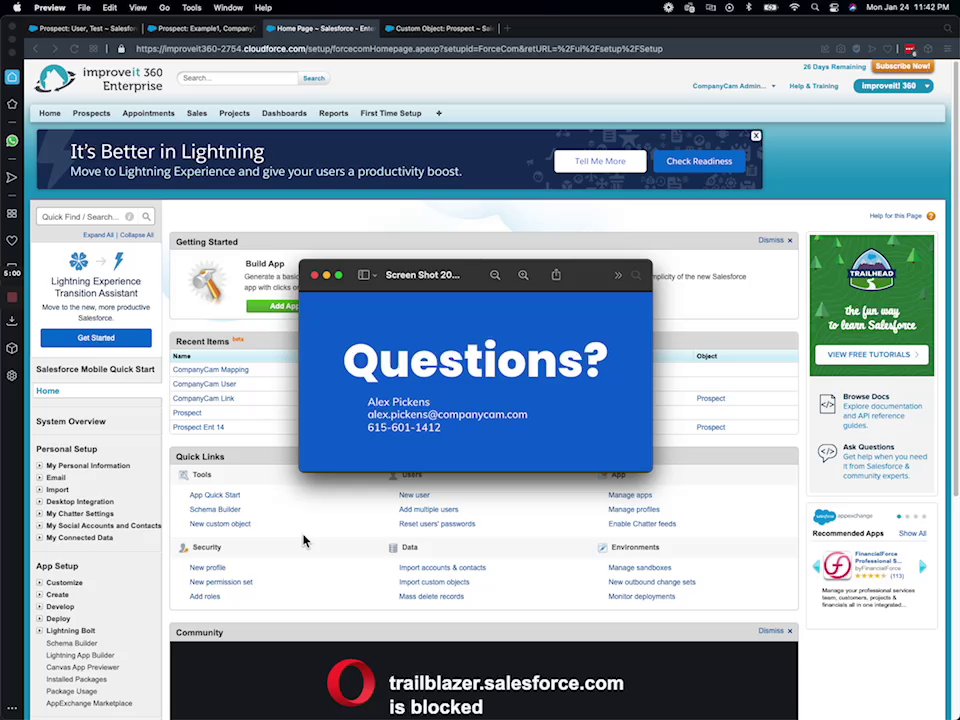Click View Free Tutorials button
Screen dimensions: 960x720
point(872,354)
